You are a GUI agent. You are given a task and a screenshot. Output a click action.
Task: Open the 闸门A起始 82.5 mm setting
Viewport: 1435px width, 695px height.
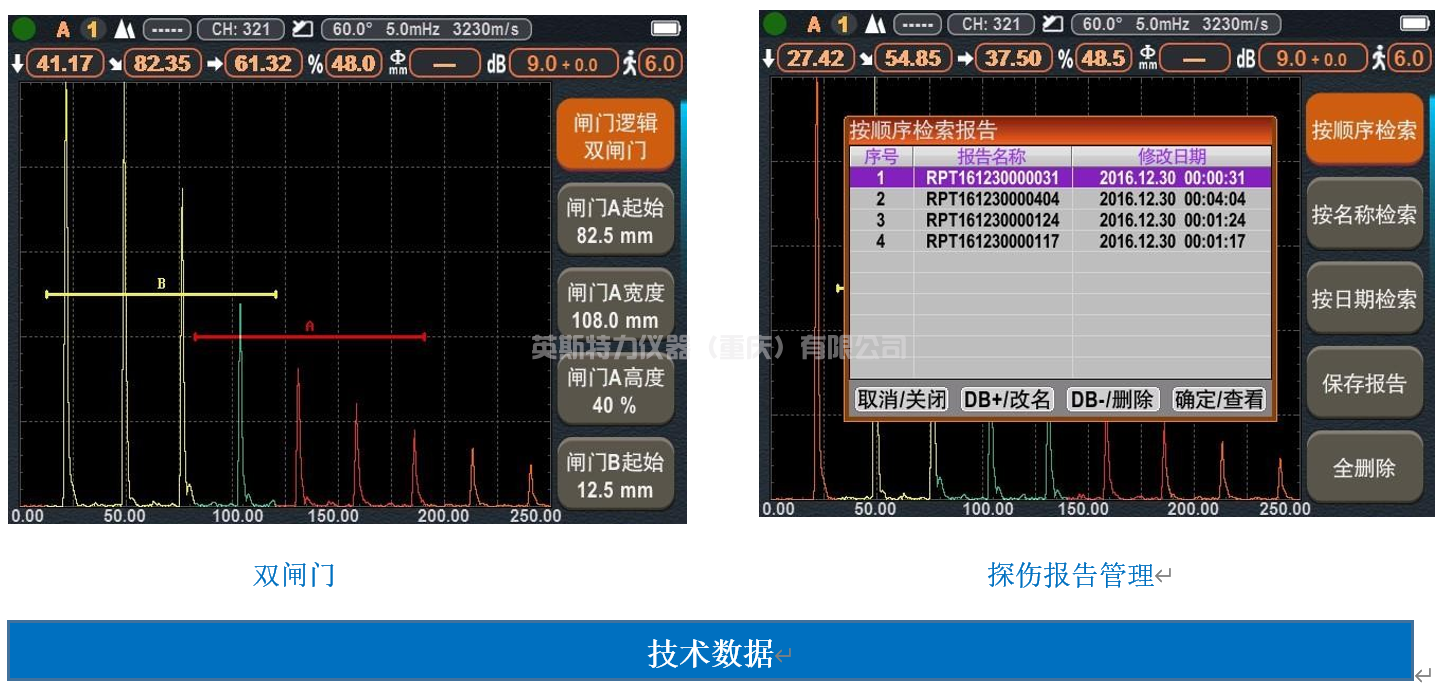point(615,222)
